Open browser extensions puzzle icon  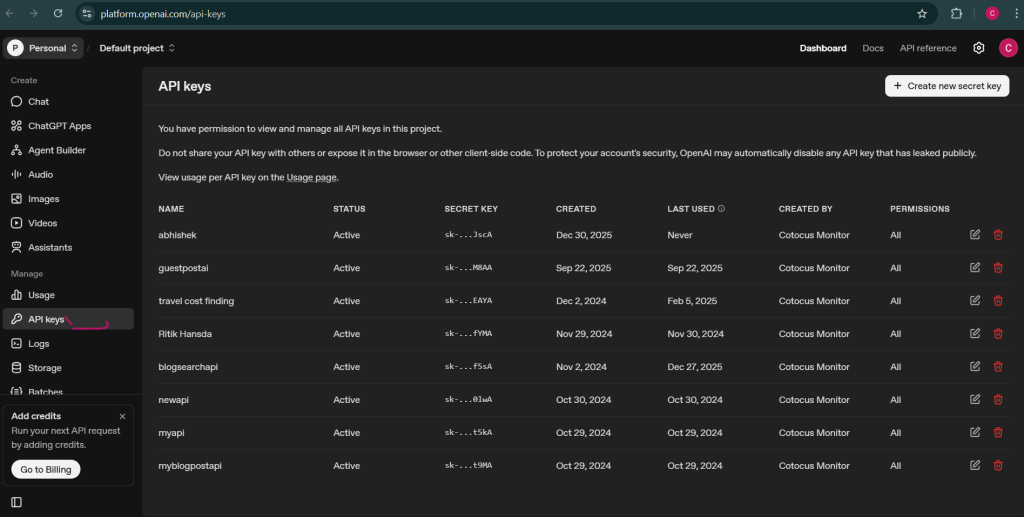click(x=957, y=14)
